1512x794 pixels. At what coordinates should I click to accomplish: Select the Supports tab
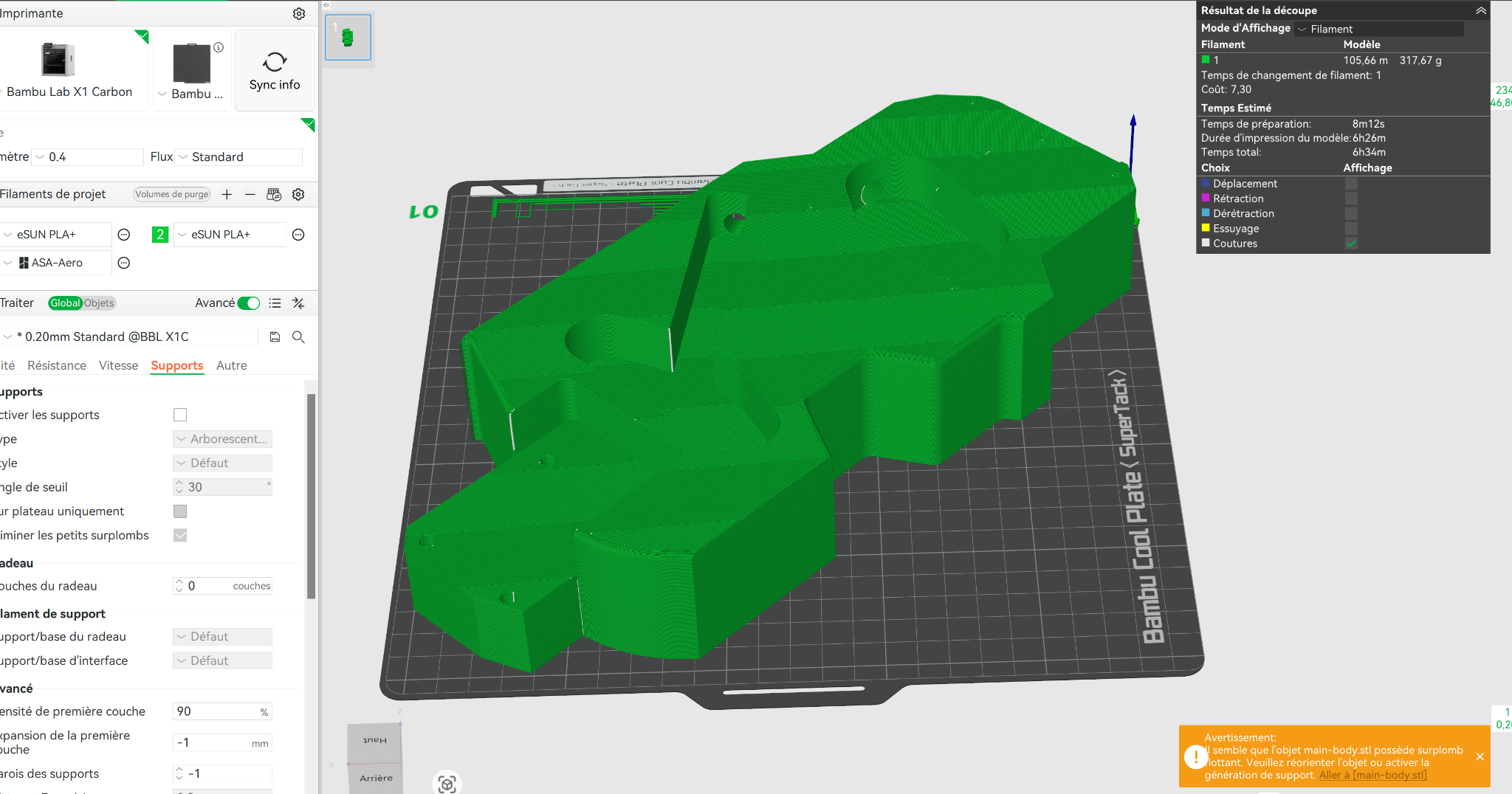pyautogui.click(x=177, y=365)
